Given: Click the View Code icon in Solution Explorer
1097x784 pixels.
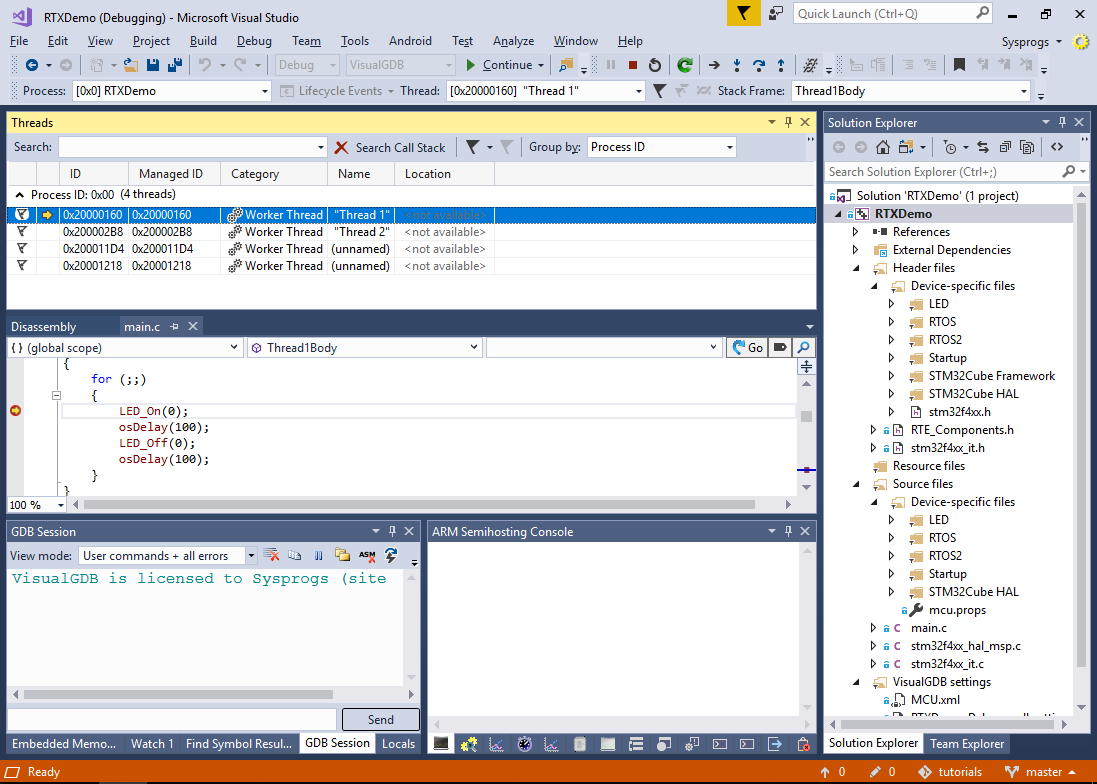Looking at the screenshot, I should 1057,147.
